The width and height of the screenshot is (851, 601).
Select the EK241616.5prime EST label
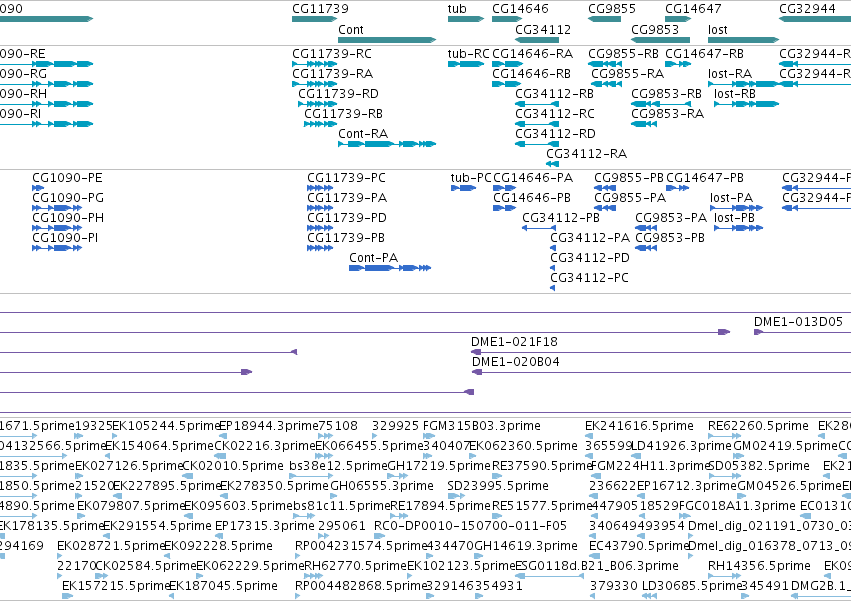pos(639,426)
